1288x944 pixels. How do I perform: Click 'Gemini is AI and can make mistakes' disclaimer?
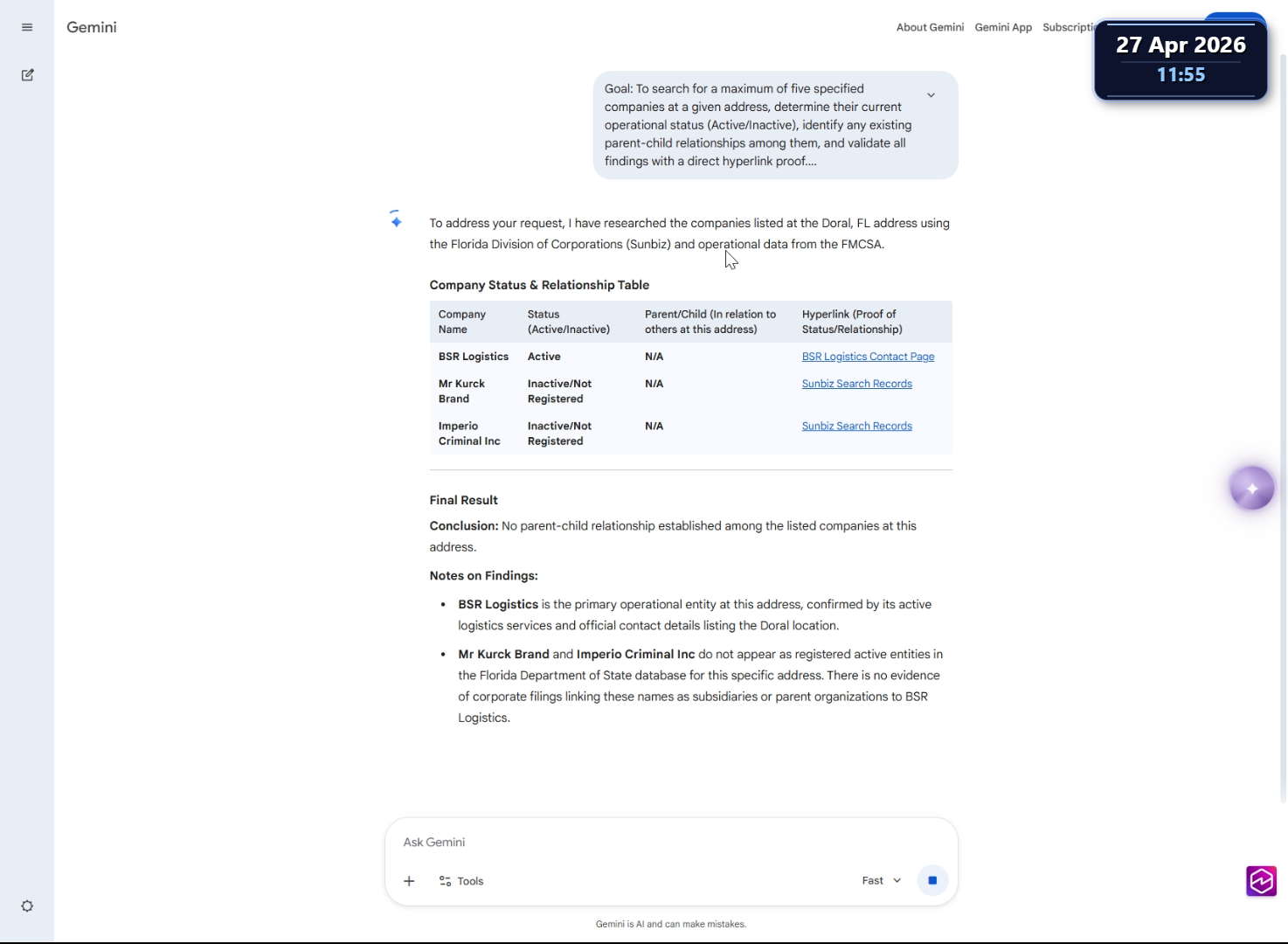click(670, 924)
